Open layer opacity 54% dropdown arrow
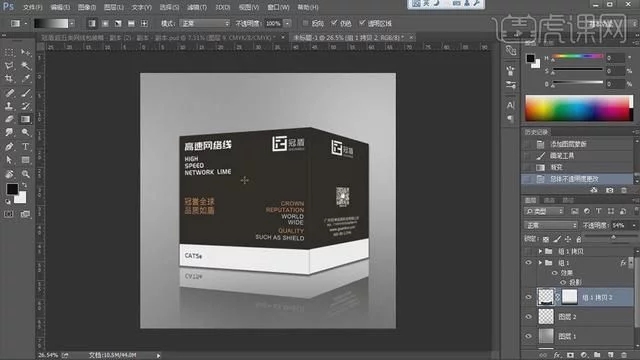The width and height of the screenshot is (640, 360). click(x=634, y=225)
